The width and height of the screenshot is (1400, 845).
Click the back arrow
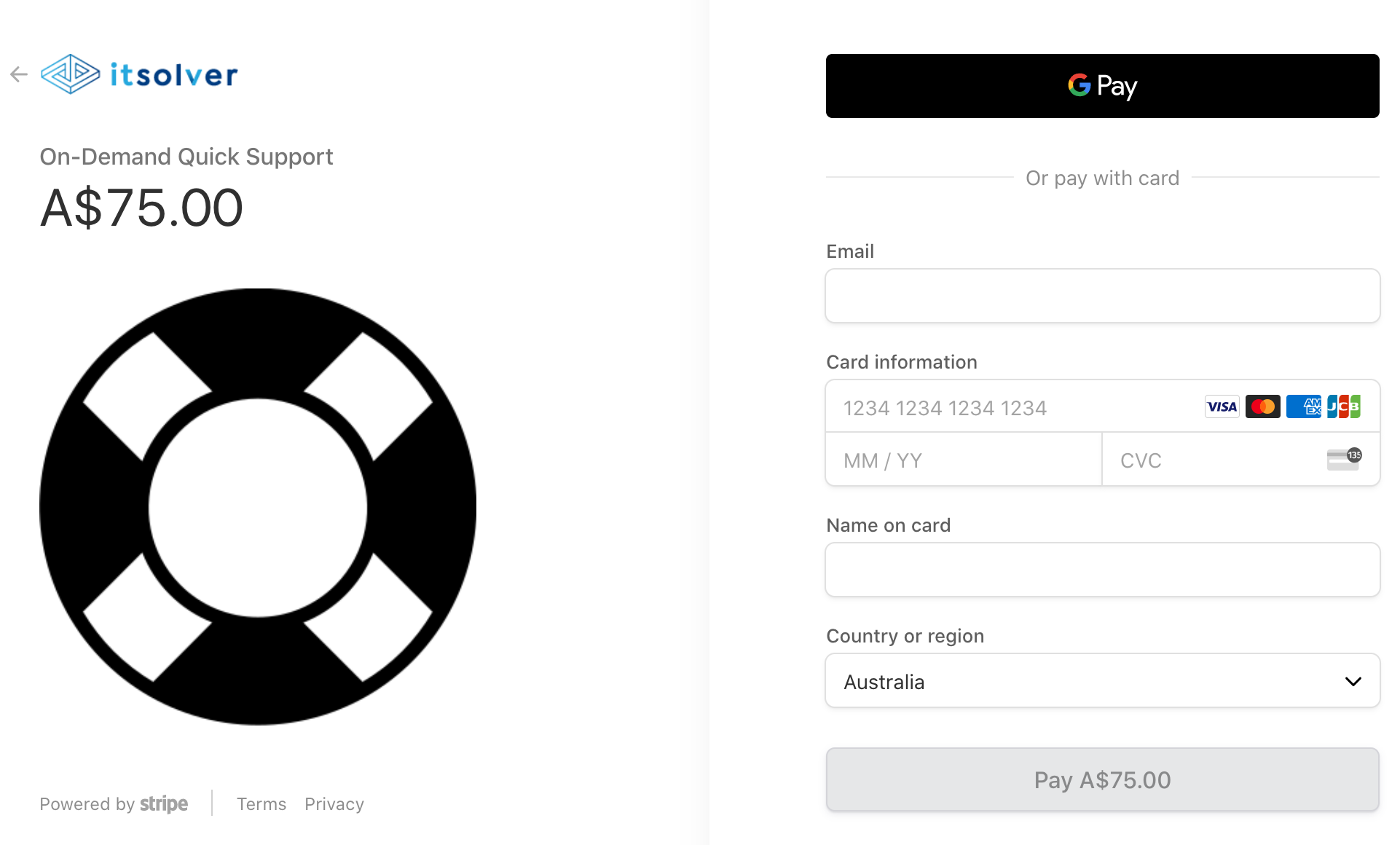[x=19, y=74]
